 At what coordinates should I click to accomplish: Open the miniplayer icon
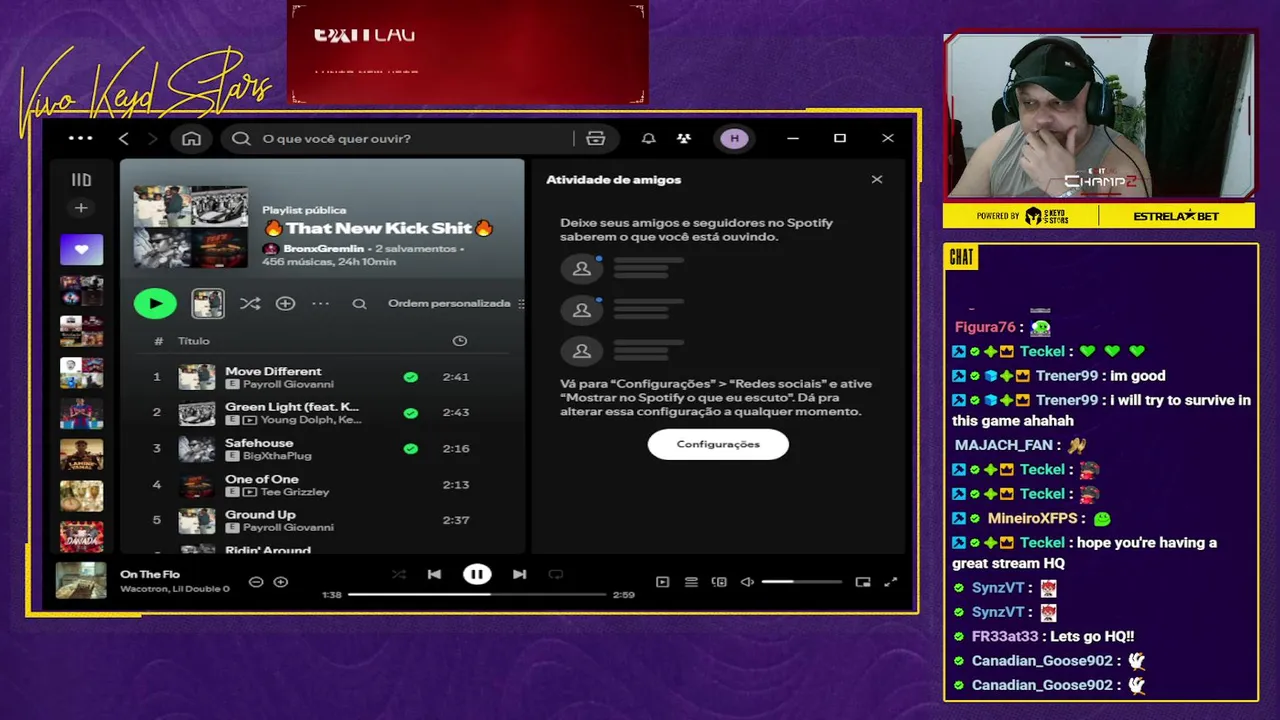[863, 582]
